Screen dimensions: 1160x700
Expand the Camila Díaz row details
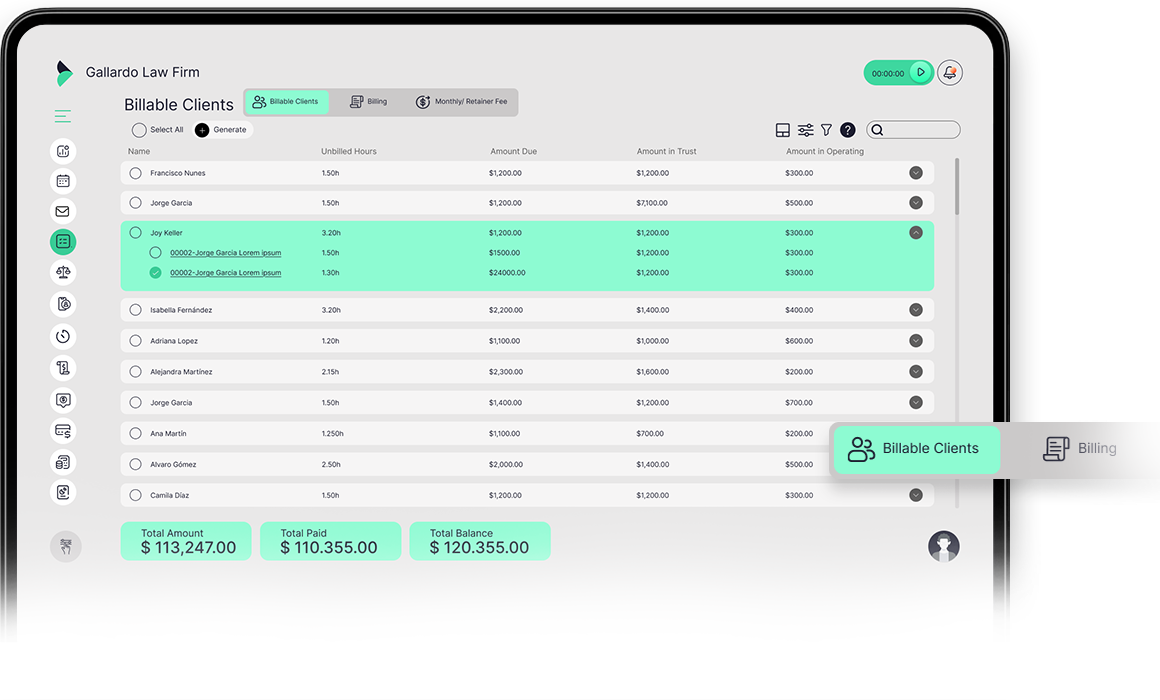pos(915,494)
